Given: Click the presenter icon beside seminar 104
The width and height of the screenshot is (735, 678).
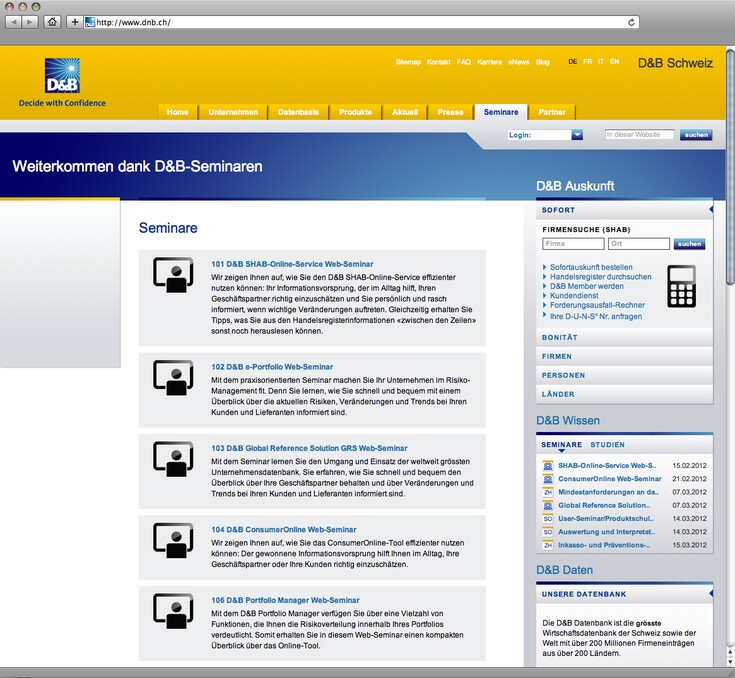Looking at the screenshot, I should click(173, 540).
